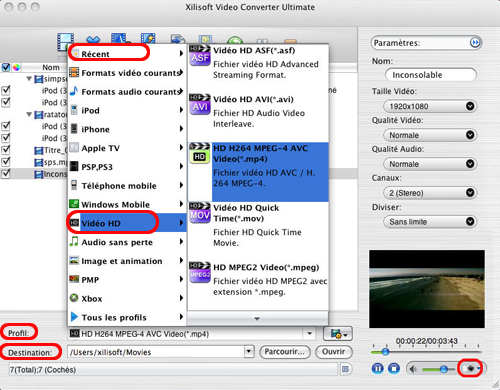The image size is (500, 390).
Task: Collapse the simpsons tree group
Action: [x=29, y=79]
